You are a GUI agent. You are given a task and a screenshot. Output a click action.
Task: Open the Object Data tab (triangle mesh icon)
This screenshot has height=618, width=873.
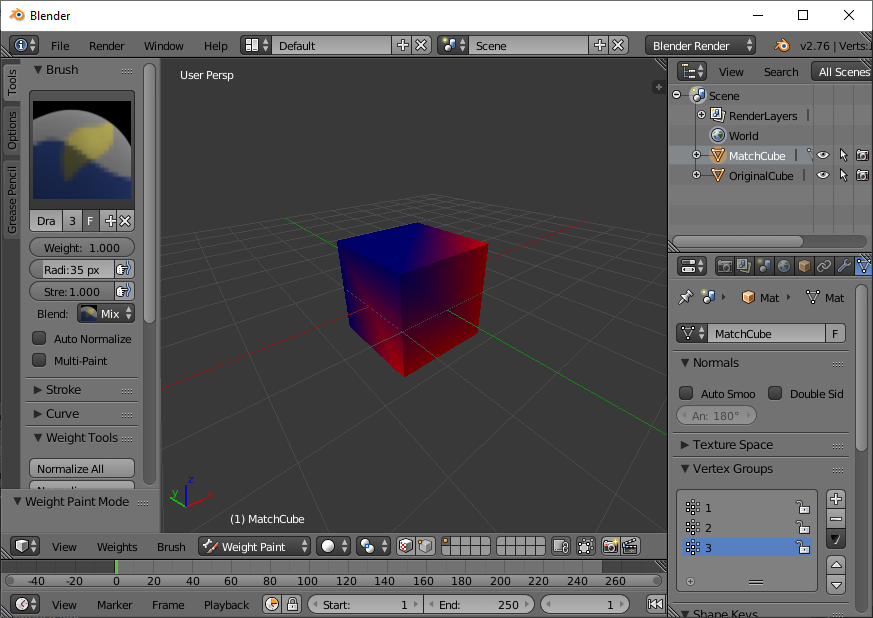[x=864, y=266]
